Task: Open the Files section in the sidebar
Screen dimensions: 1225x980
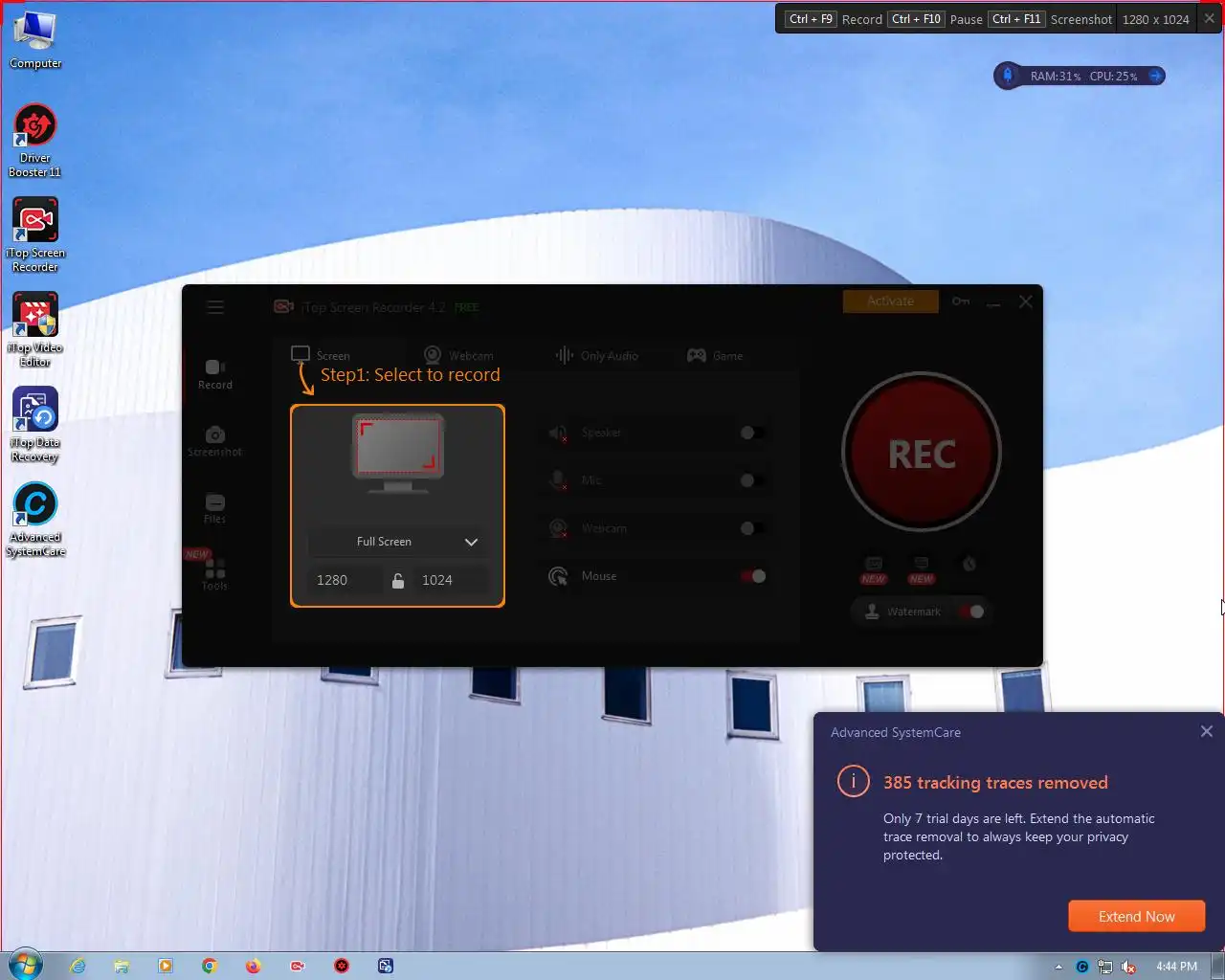Action: pos(215,508)
